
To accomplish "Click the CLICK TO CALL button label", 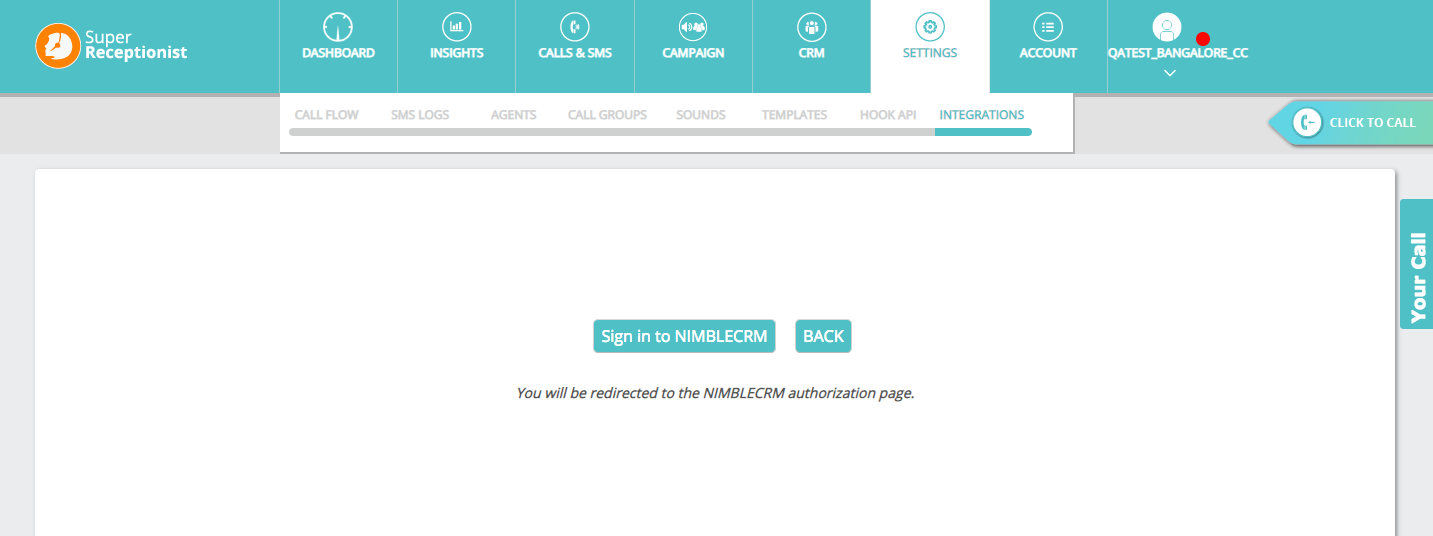I will [x=1372, y=122].
